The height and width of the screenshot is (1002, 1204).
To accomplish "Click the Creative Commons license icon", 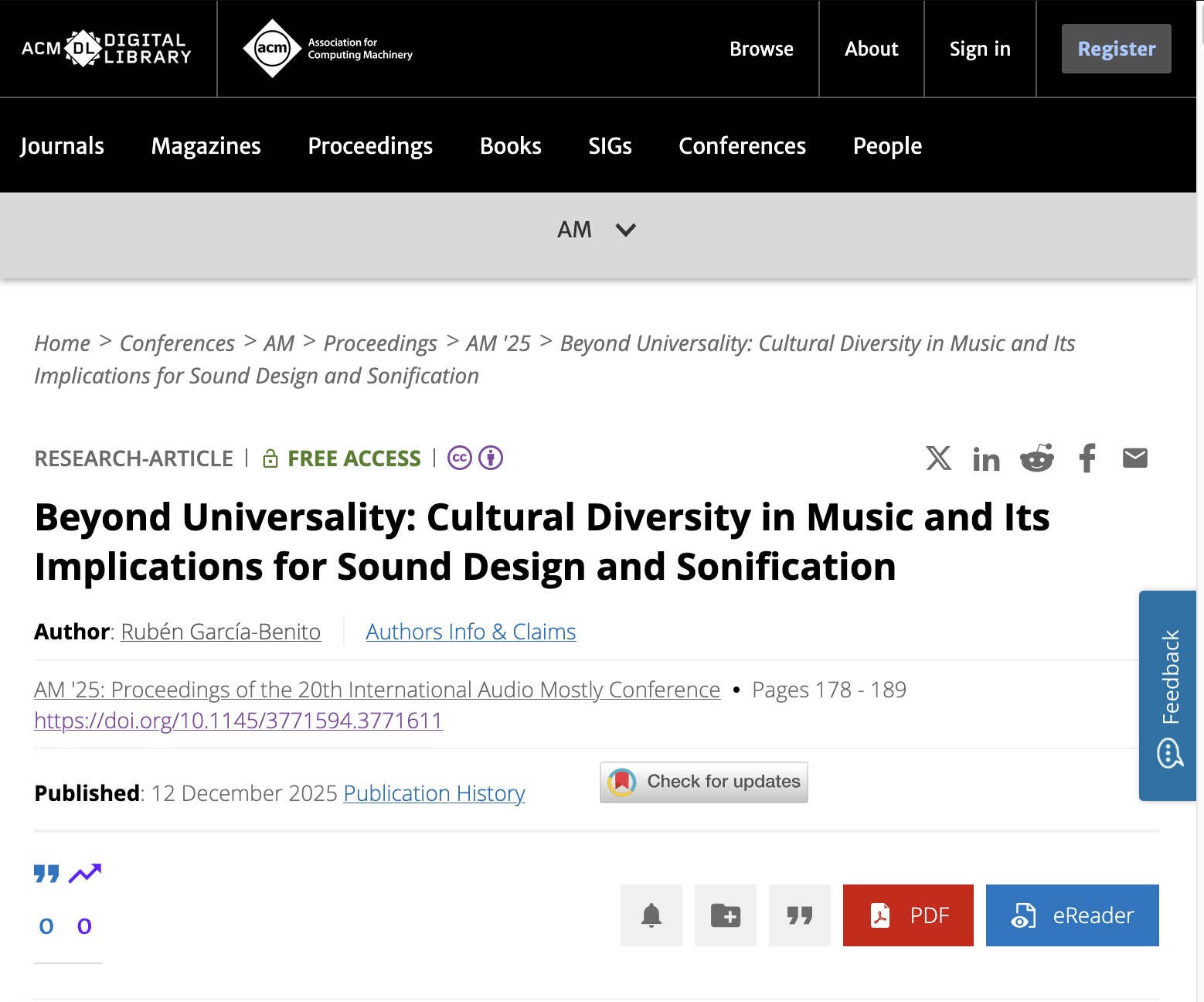I will [x=460, y=458].
